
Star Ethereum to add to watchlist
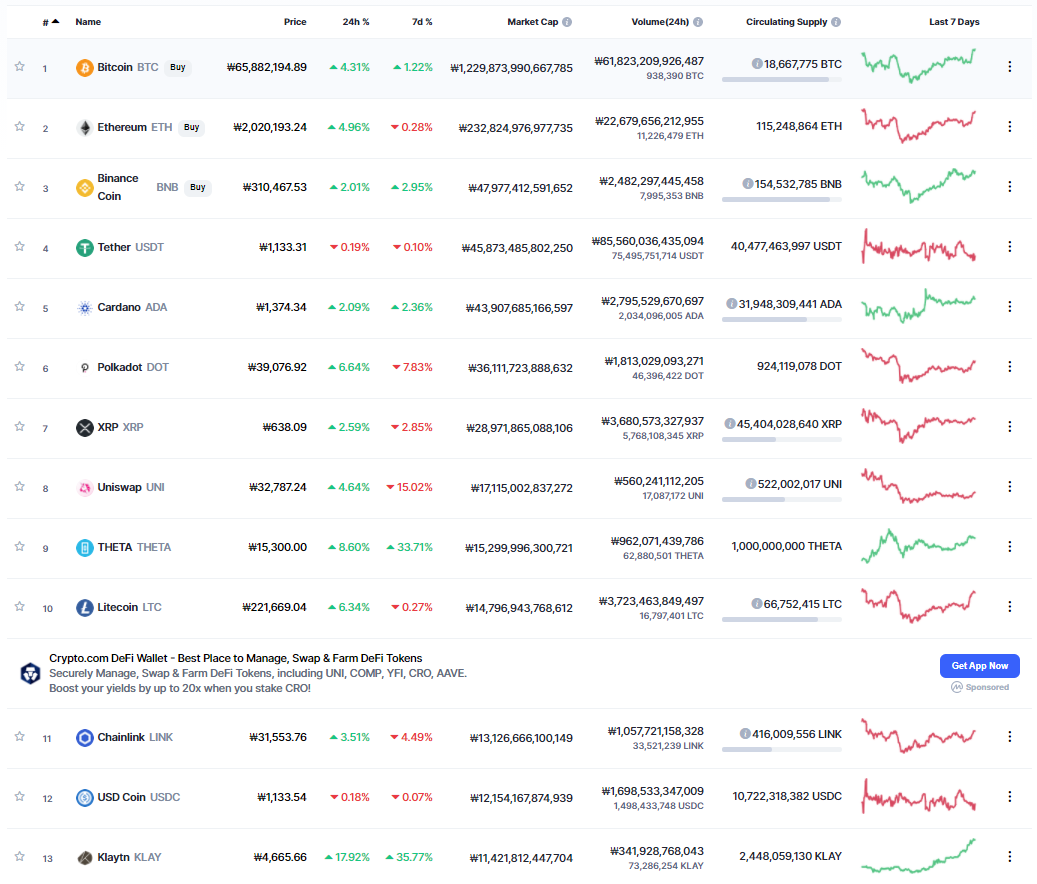(x=20, y=126)
